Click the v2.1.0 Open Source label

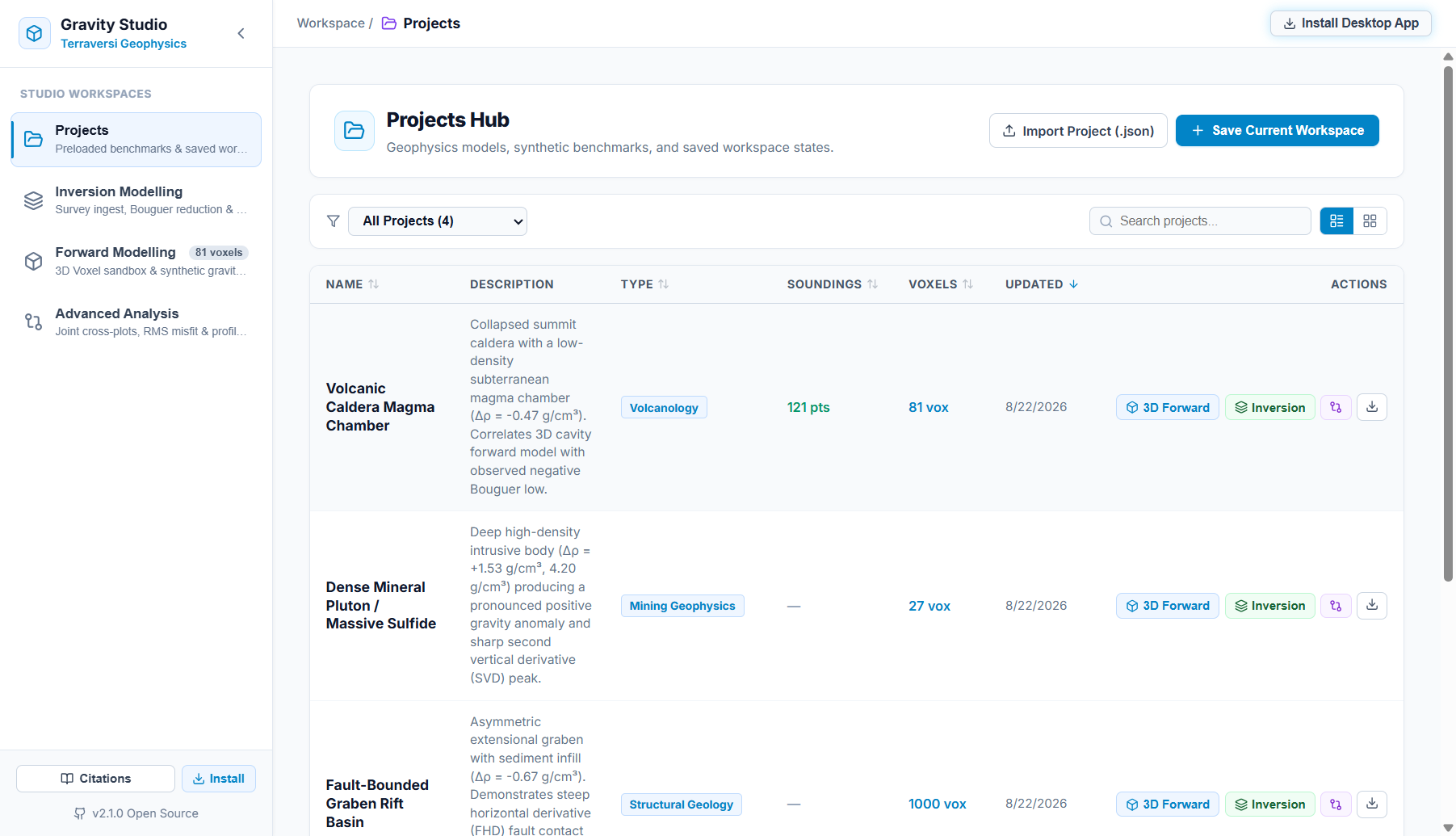click(136, 813)
